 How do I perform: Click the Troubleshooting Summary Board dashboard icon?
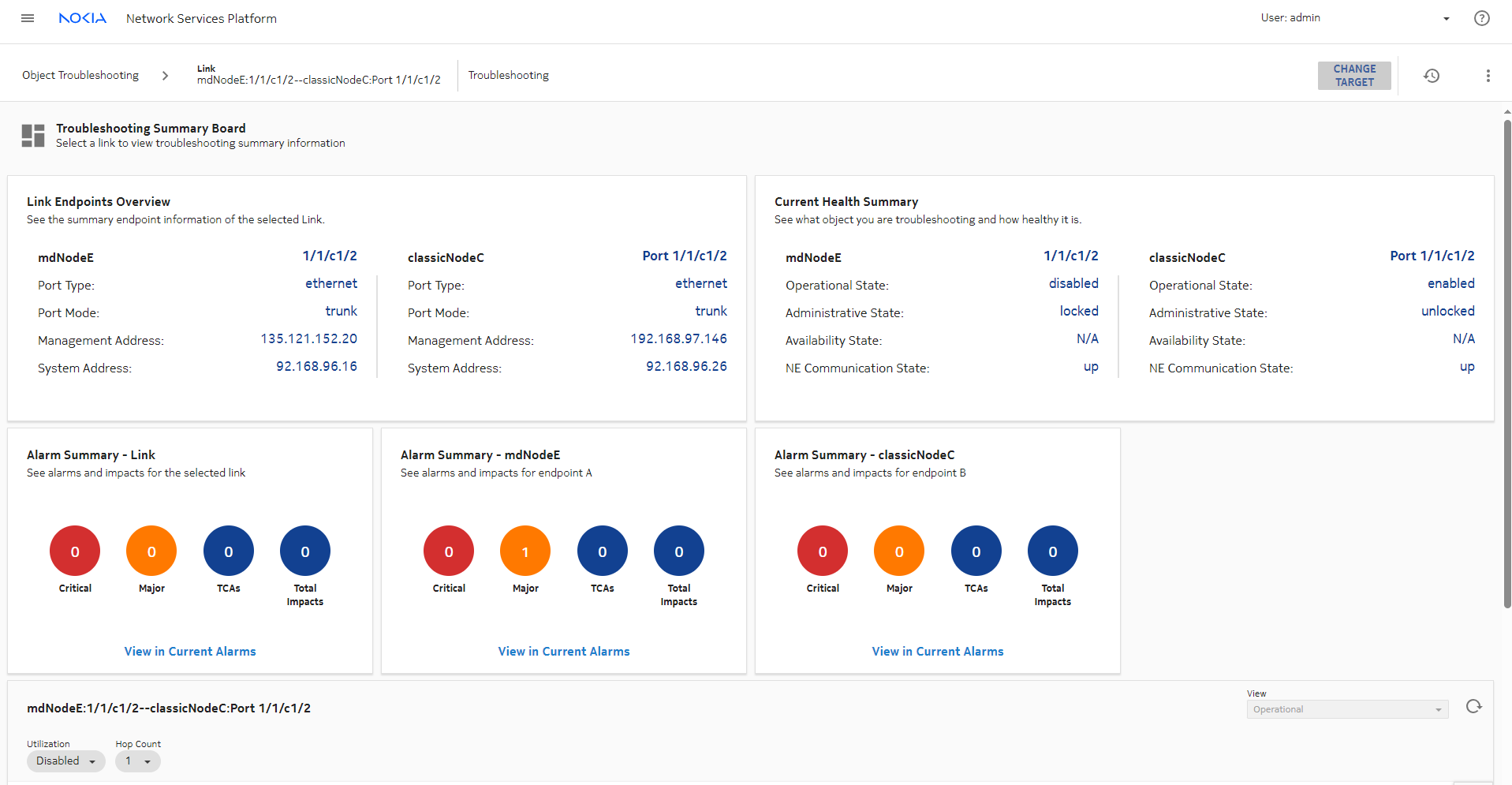tap(33, 136)
